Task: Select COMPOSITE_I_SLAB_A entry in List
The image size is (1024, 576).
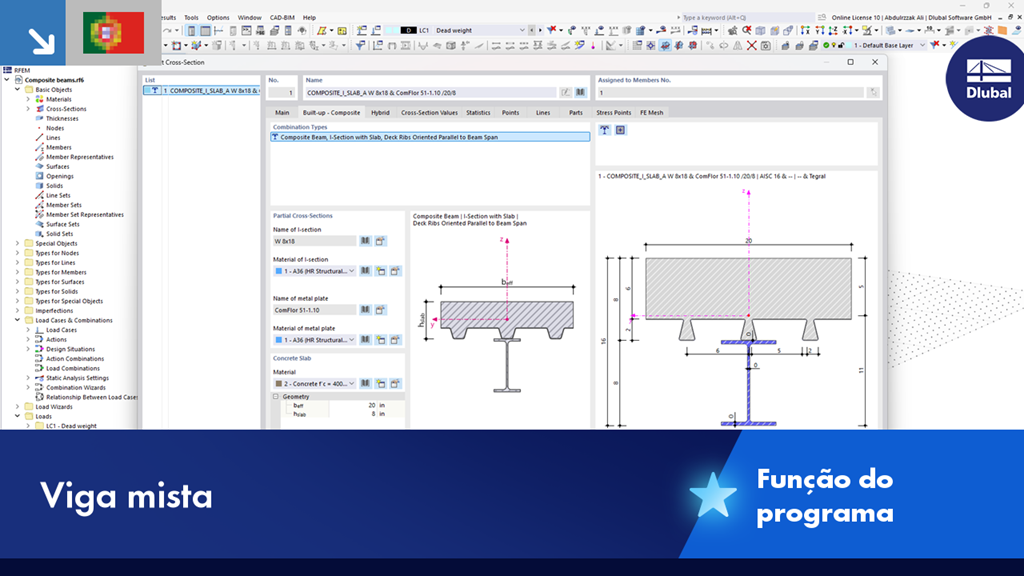Action: [201, 91]
